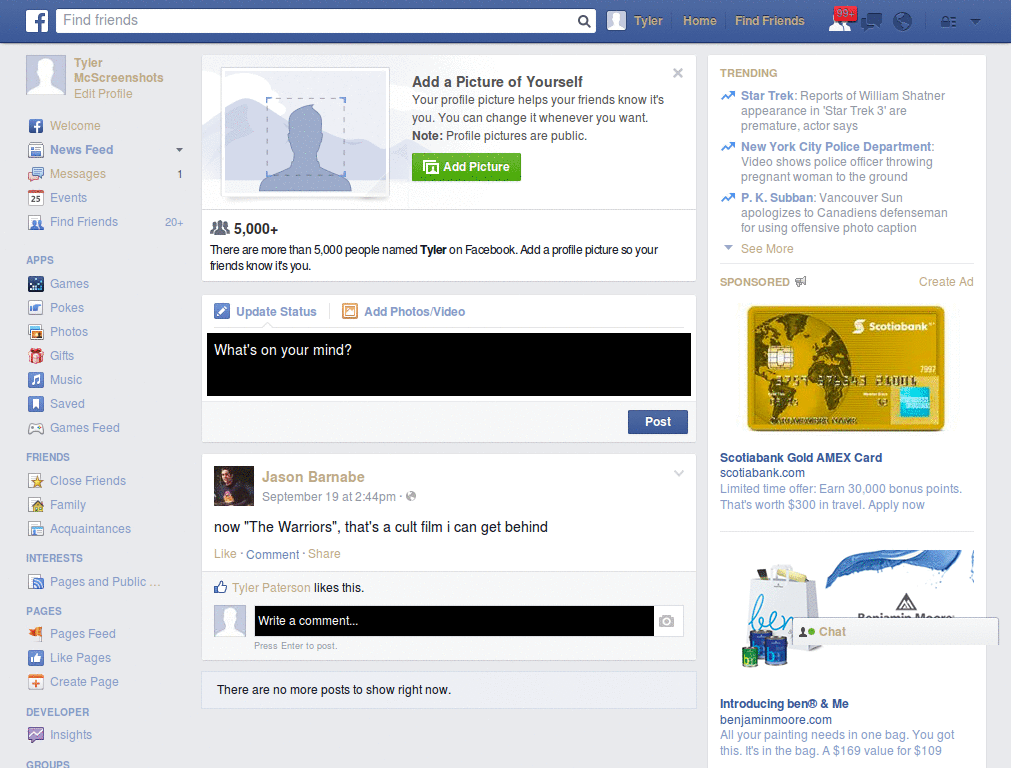This screenshot has width=1024, height=768.
Task: Select the Update Status tab
Action: pos(266,312)
